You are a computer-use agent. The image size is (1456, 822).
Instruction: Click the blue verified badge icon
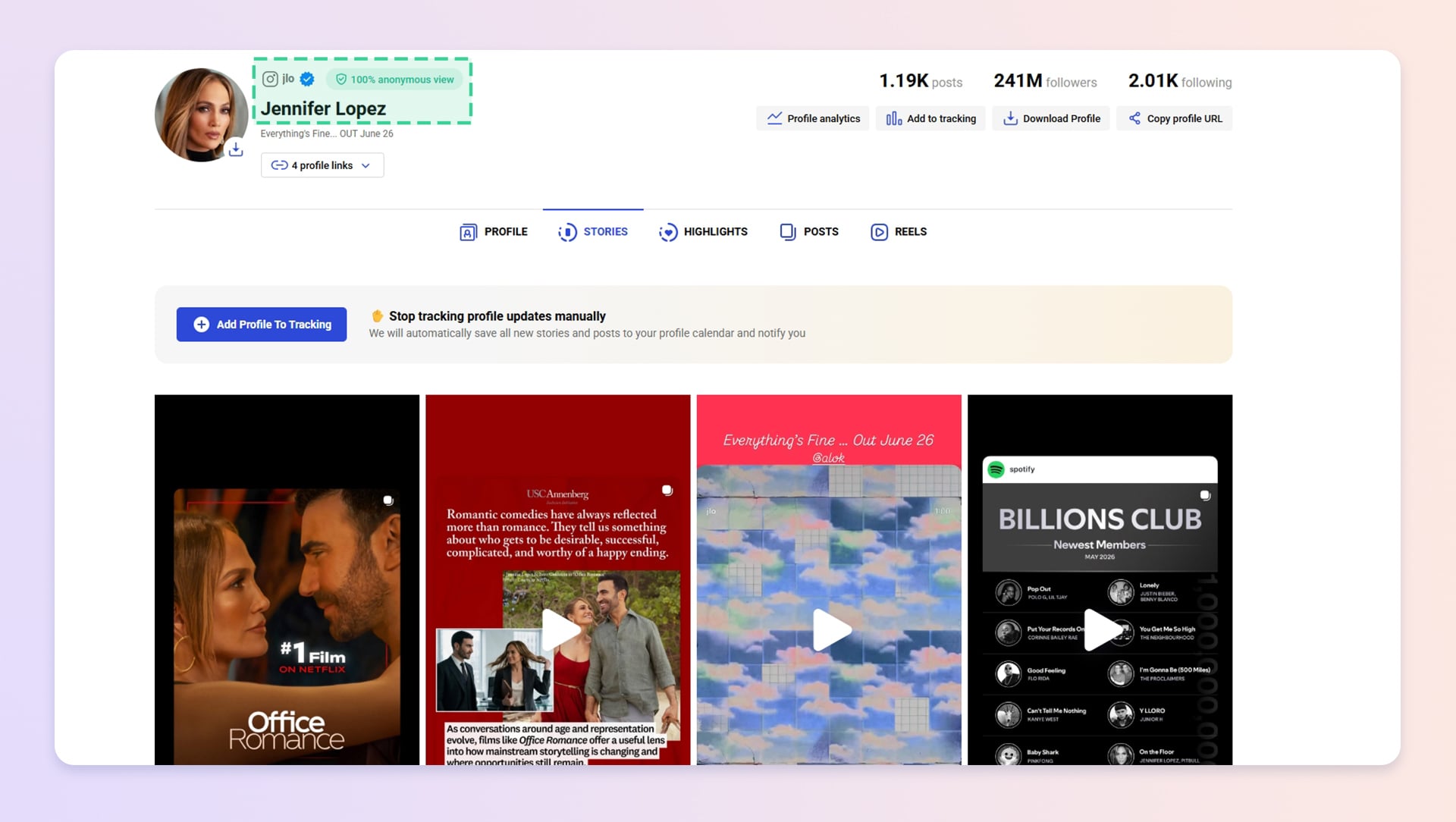point(307,79)
